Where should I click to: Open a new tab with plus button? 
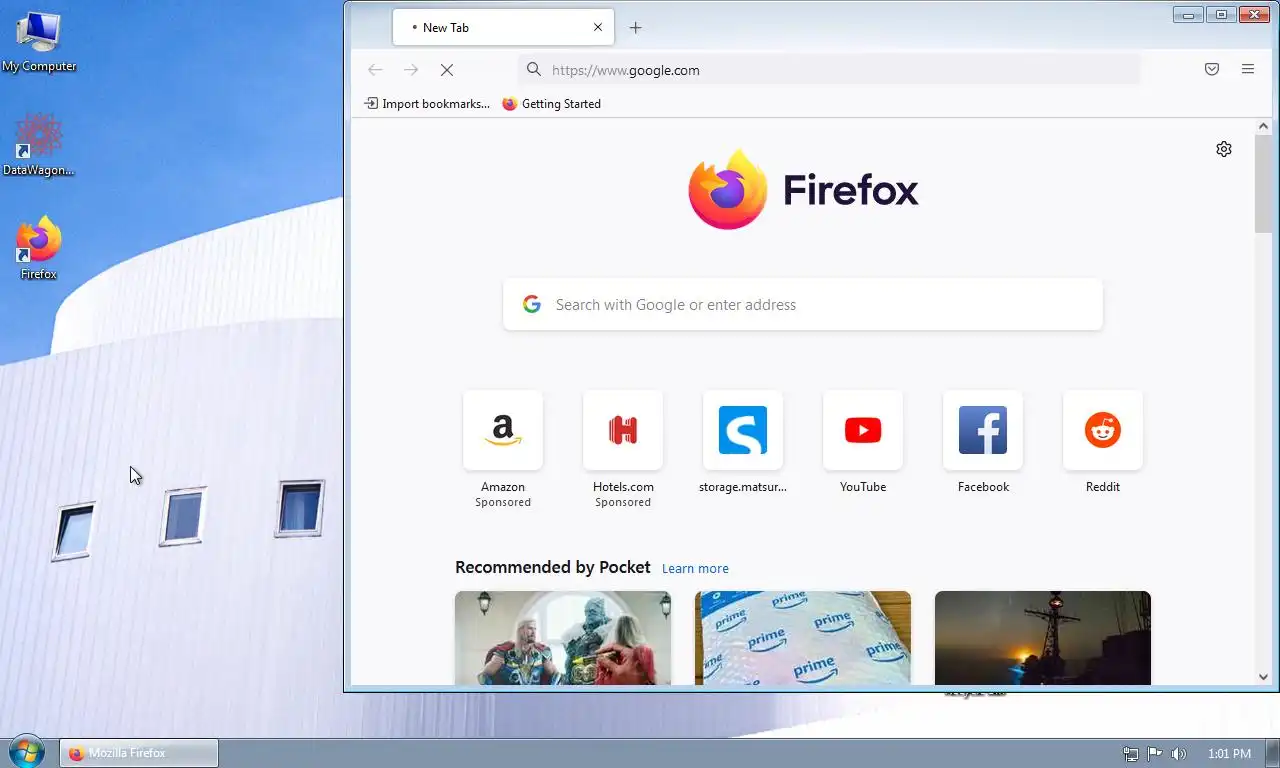point(635,28)
